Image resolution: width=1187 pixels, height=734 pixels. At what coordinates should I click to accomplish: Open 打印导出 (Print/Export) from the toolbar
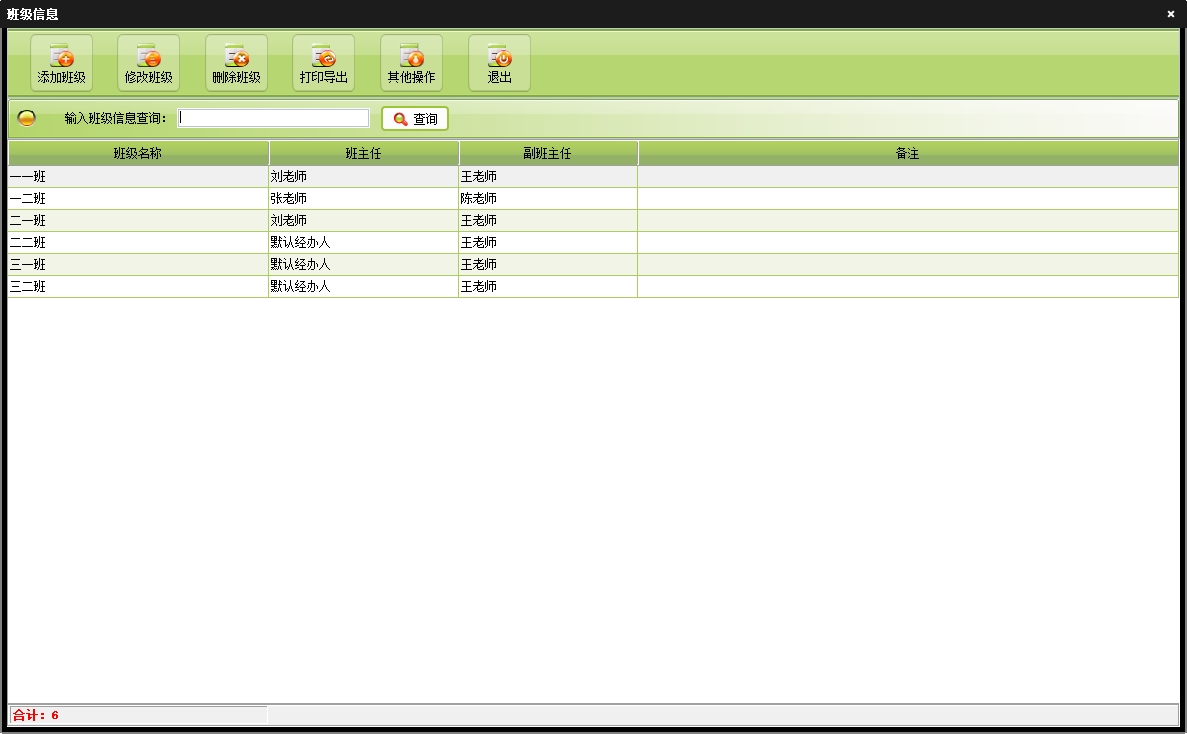(323, 63)
